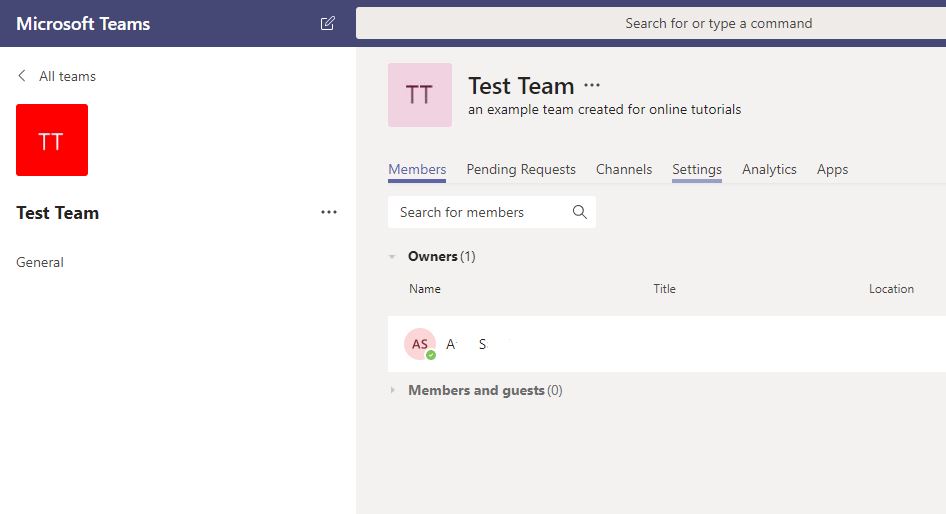Image resolution: width=946 pixels, height=514 pixels.
Task: Click the Test Team name in the sidebar
Action: (x=57, y=213)
